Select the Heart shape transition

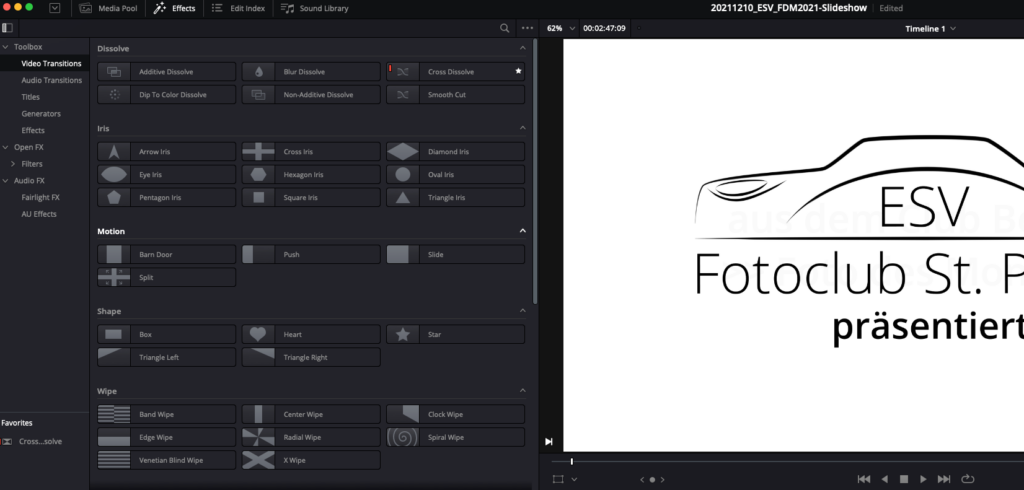point(311,335)
